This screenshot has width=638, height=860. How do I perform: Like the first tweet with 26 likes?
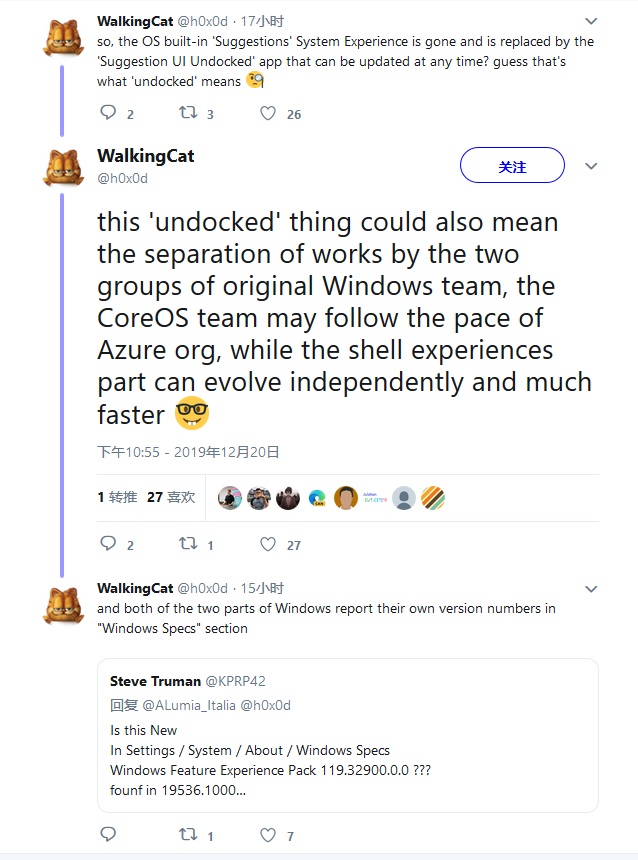[268, 113]
